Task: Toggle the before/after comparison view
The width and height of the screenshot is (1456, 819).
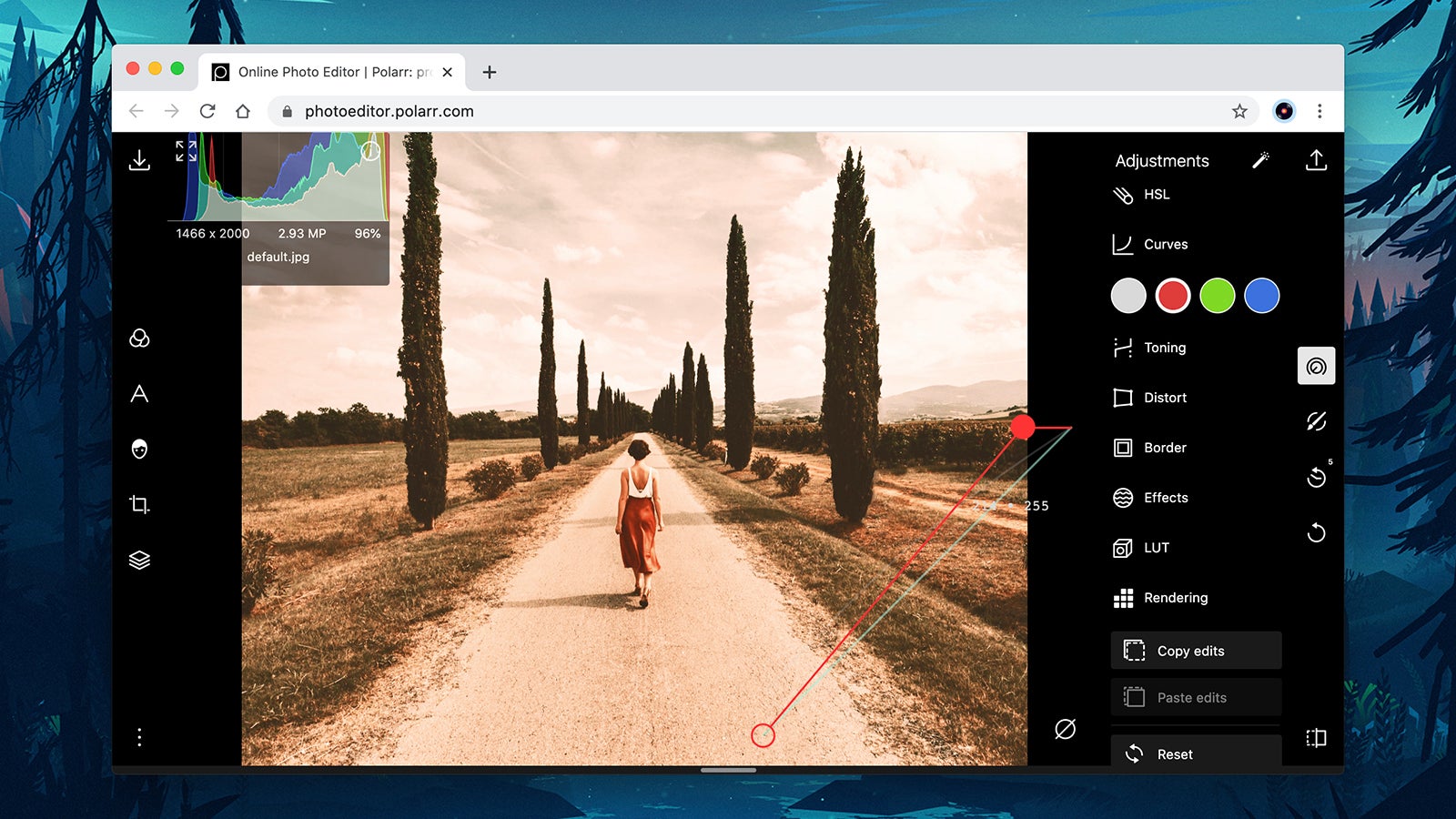Action: pos(1317,738)
